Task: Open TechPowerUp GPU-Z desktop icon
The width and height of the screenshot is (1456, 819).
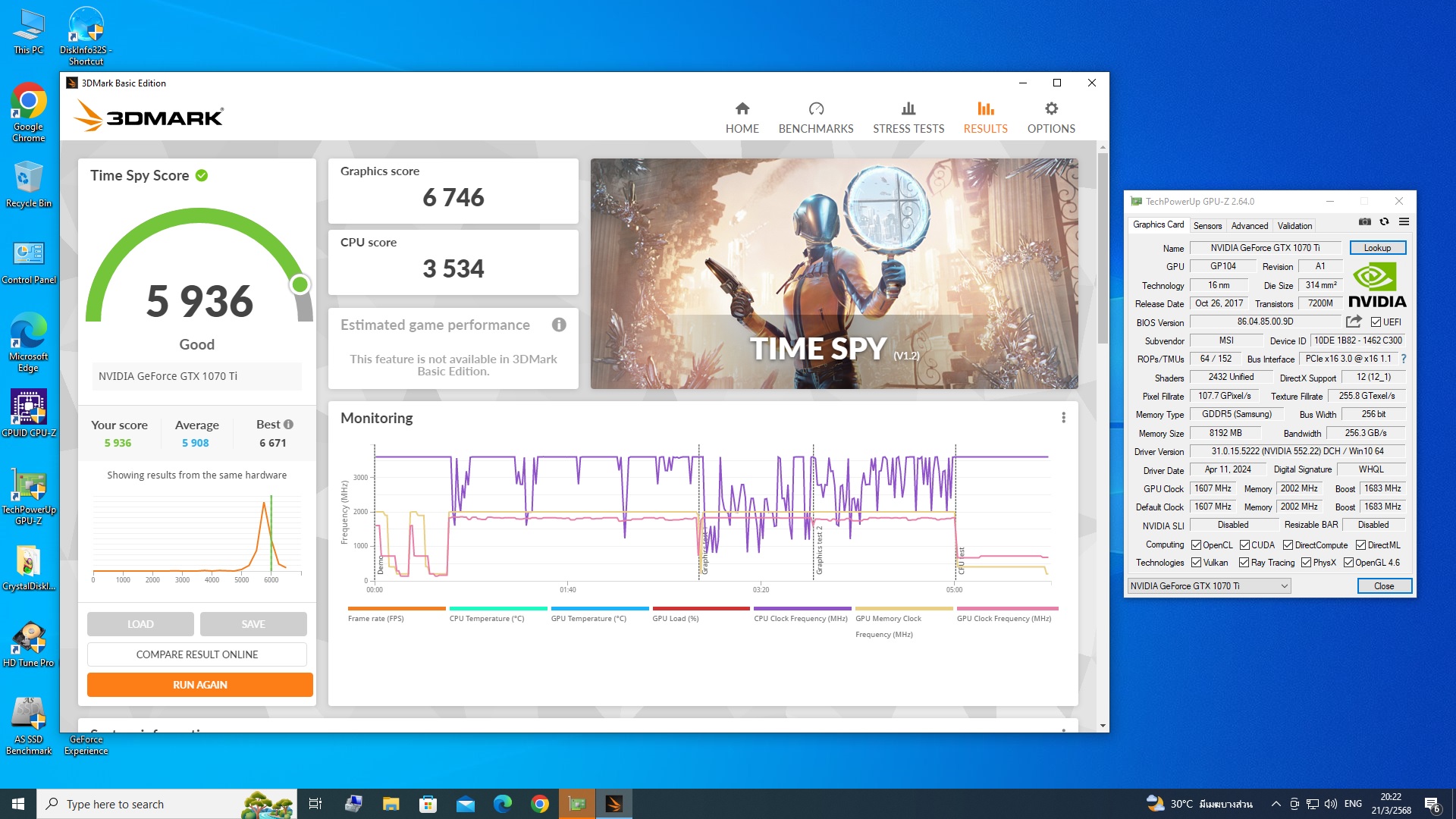Action: tap(29, 497)
